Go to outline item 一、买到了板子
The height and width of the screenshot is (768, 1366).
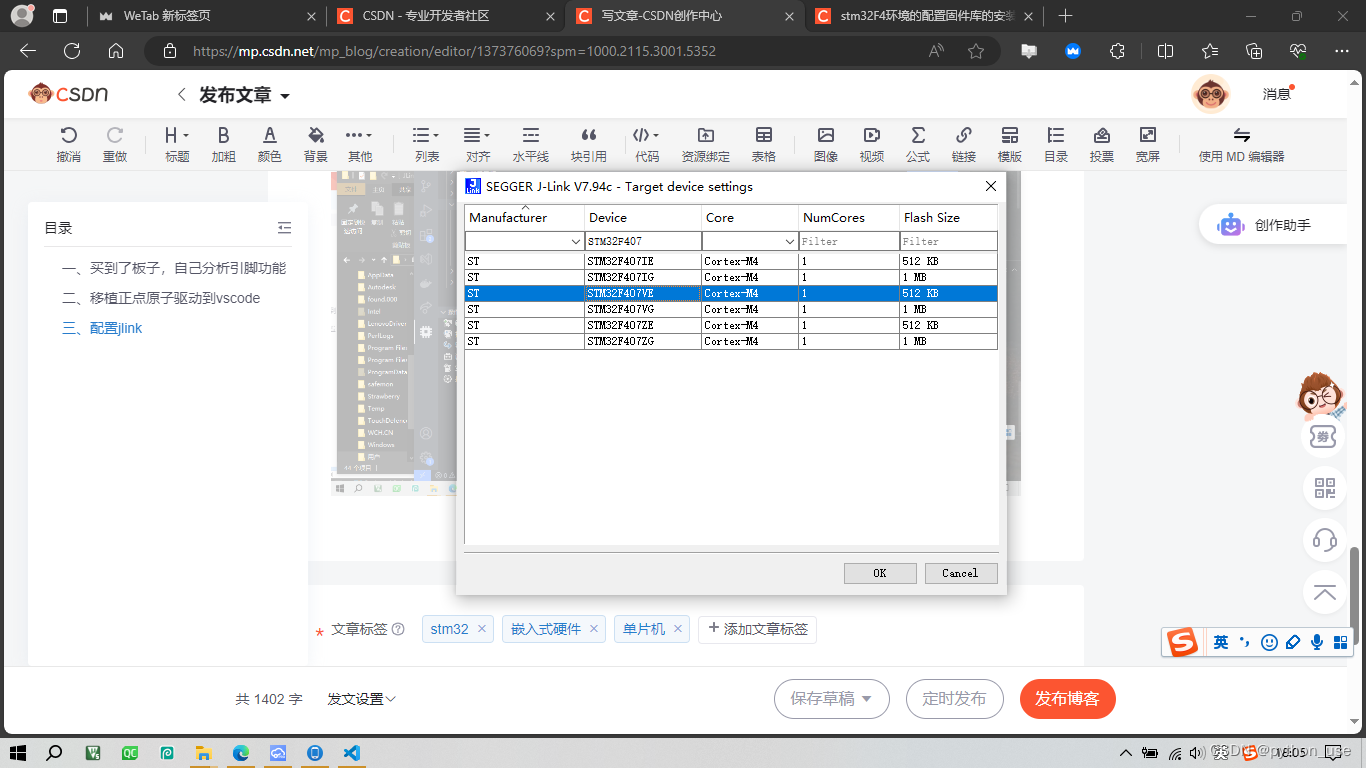click(174, 268)
